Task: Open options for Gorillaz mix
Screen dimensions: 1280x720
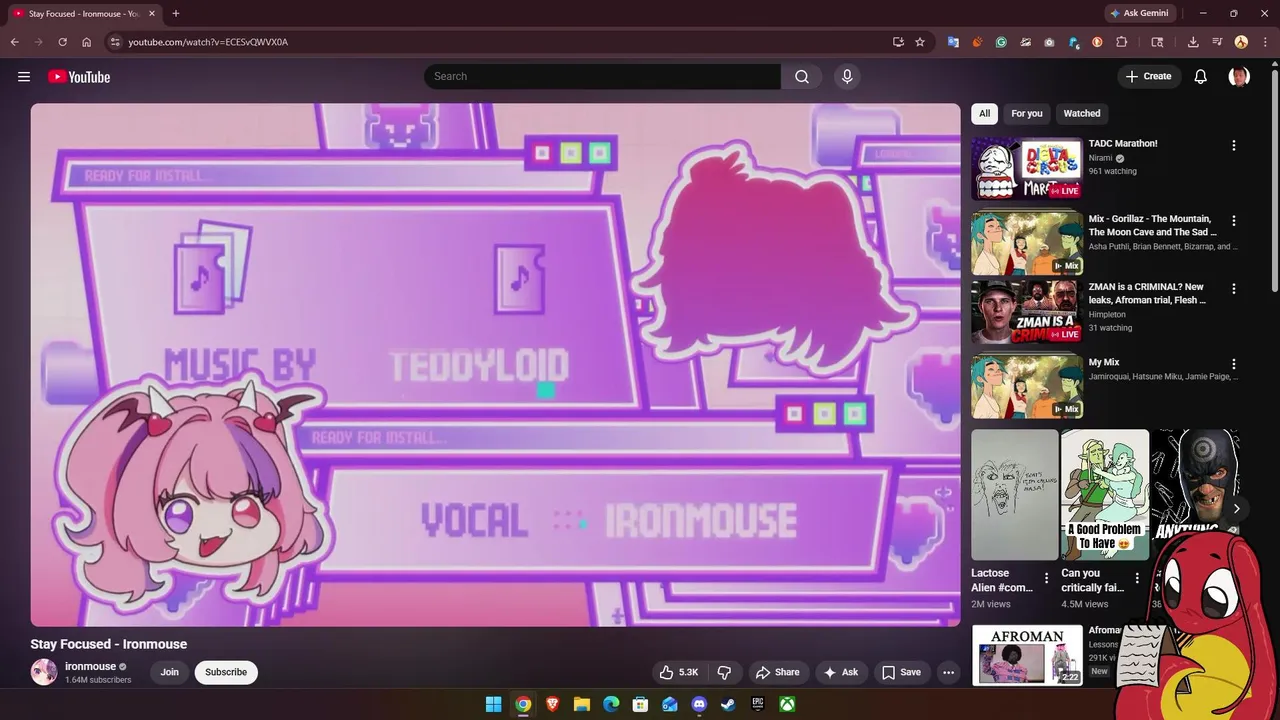Action: tap(1233, 220)
